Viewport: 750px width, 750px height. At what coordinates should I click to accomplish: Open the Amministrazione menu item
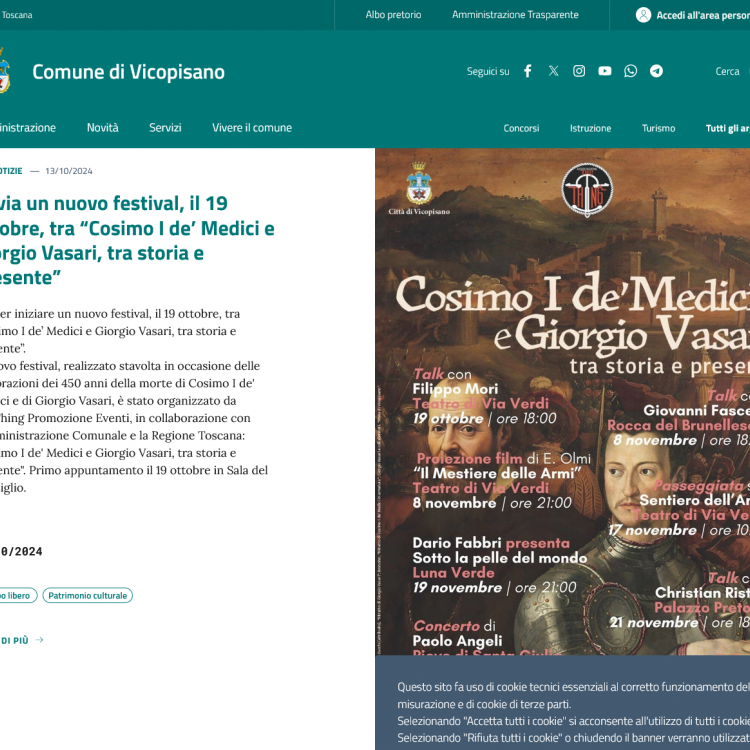point(28,128)
